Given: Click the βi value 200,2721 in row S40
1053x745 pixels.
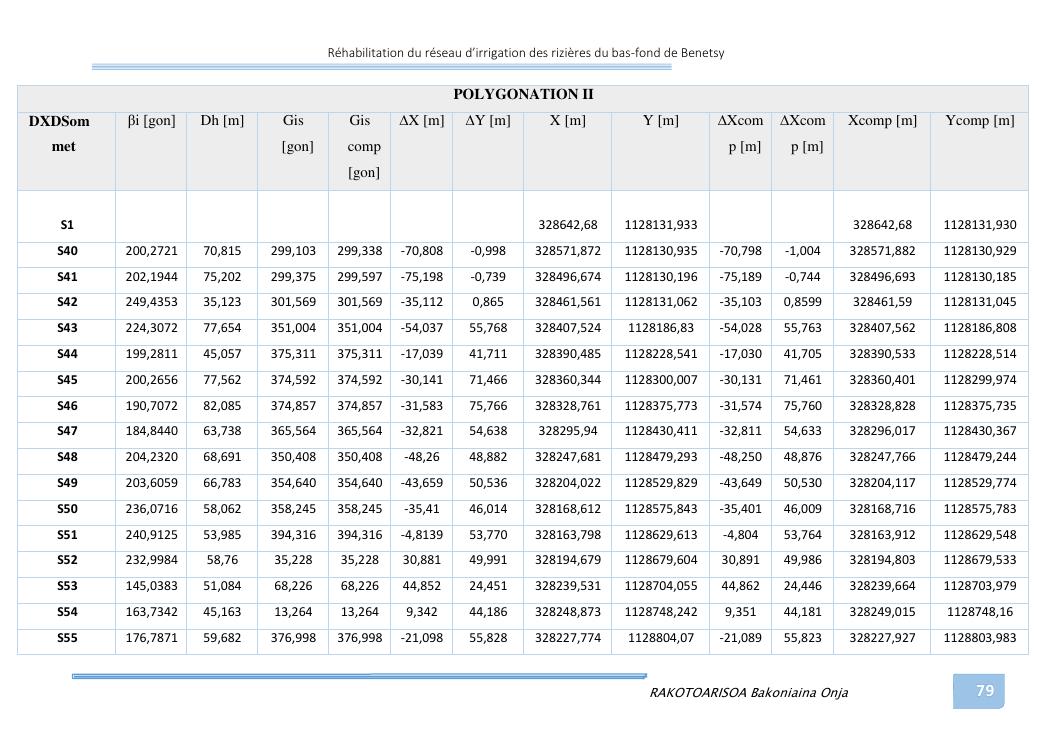Looking at the screenshot, I should 151,251.
